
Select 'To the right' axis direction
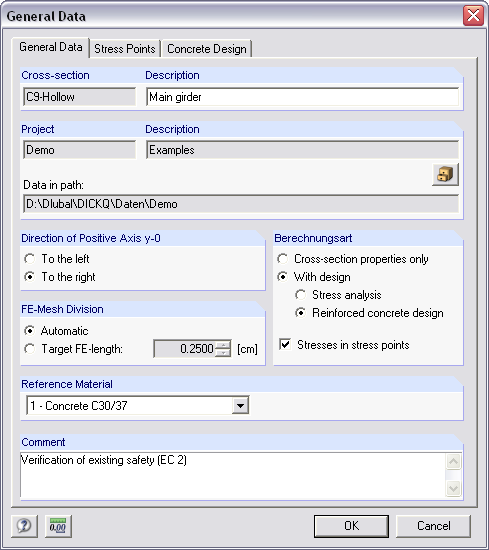[29, 277]
